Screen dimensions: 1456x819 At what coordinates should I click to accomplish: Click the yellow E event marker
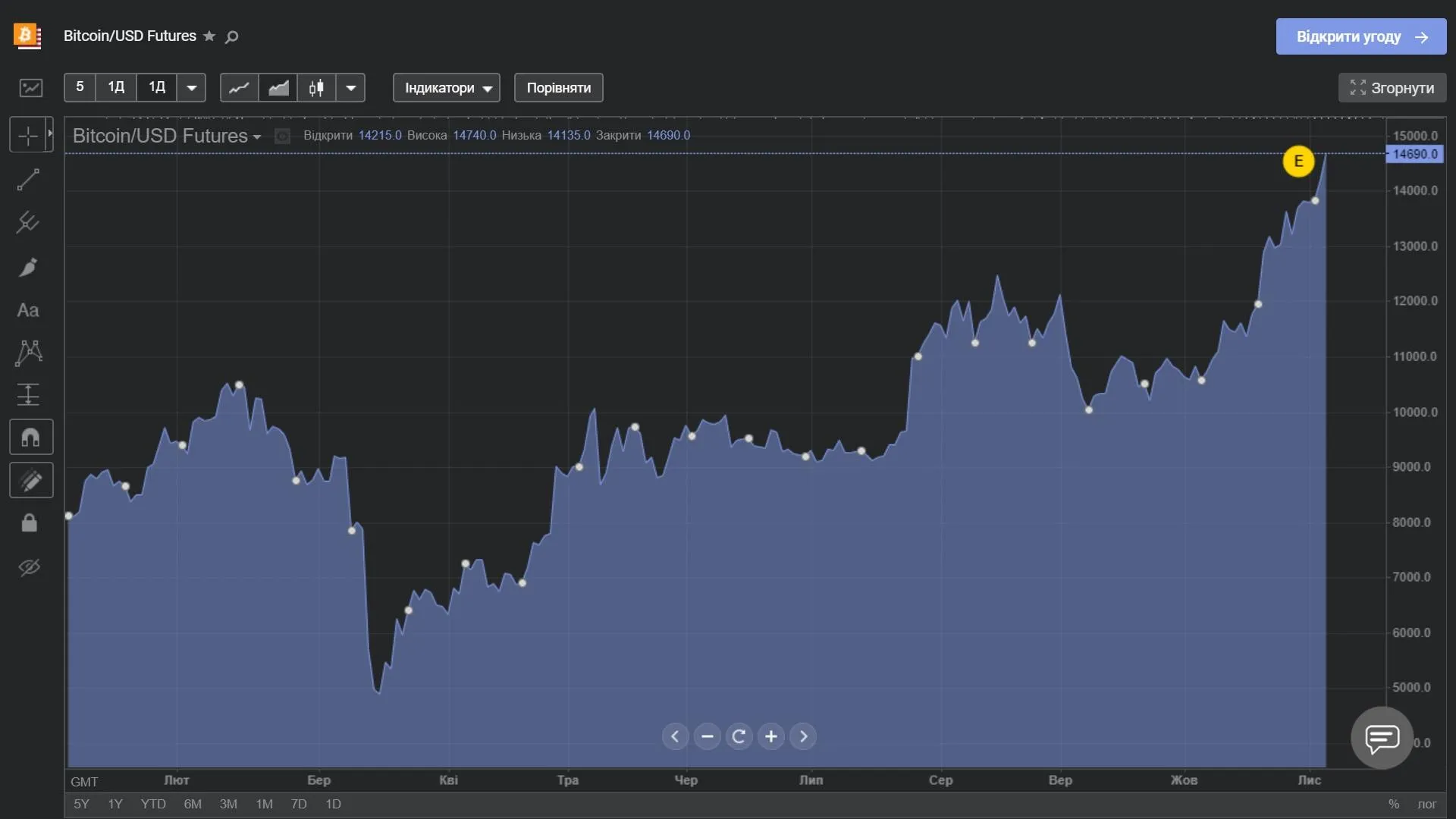1298,161
